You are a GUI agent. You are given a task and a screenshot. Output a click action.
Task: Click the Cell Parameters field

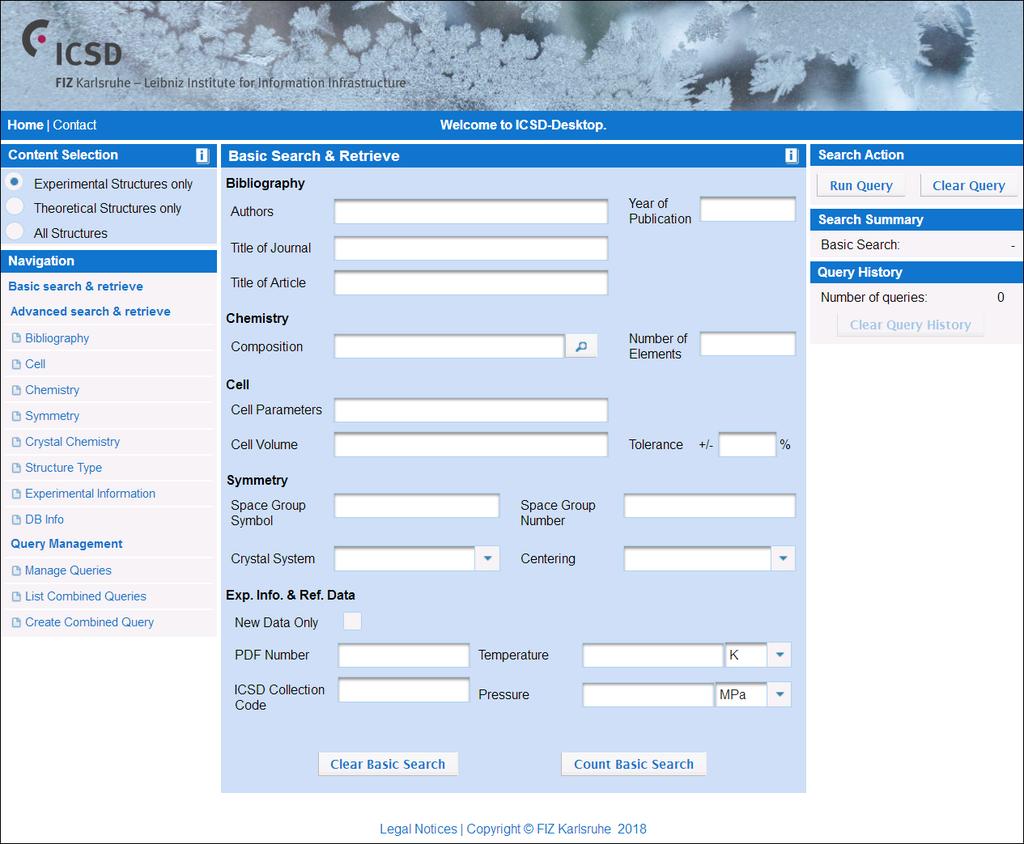tap(471, 410)
